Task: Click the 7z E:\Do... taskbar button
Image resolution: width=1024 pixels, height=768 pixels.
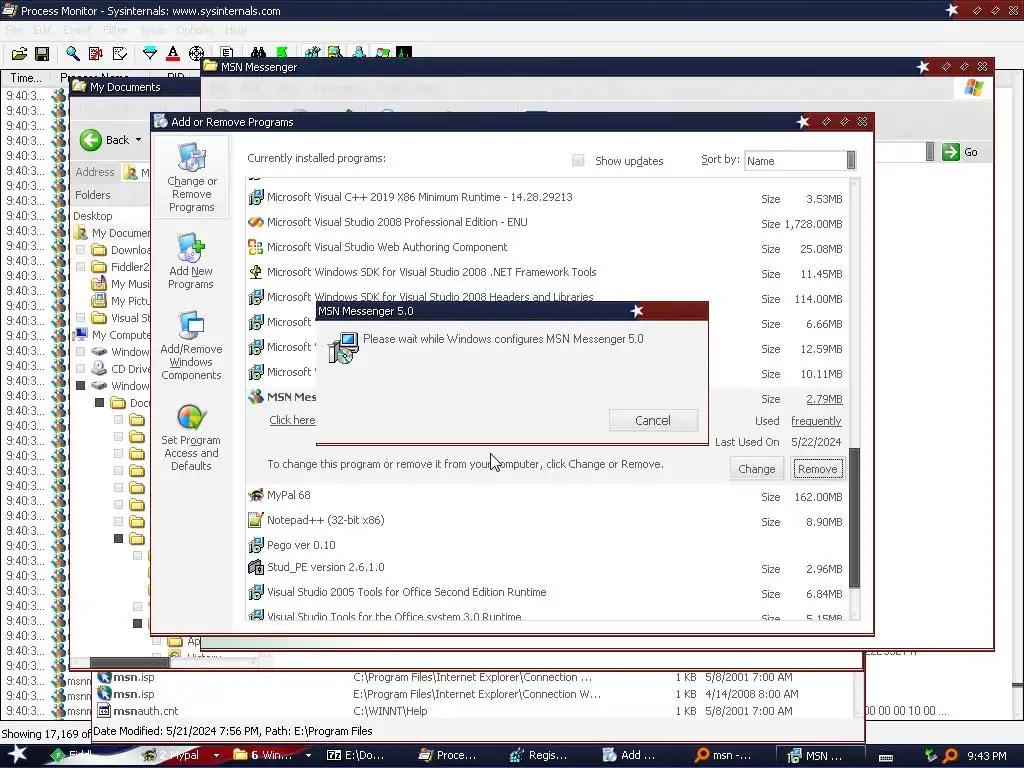Action: (355, 755)
